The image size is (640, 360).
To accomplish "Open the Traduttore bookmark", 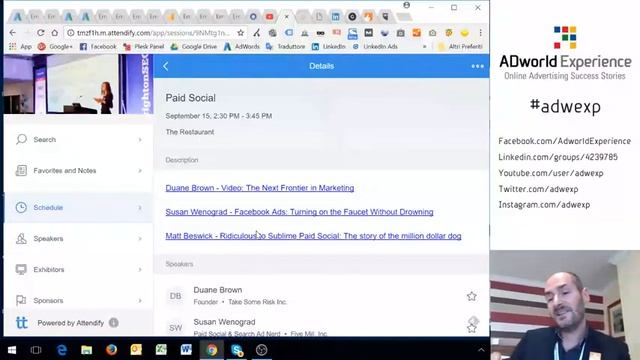I will tap(285, 47).
